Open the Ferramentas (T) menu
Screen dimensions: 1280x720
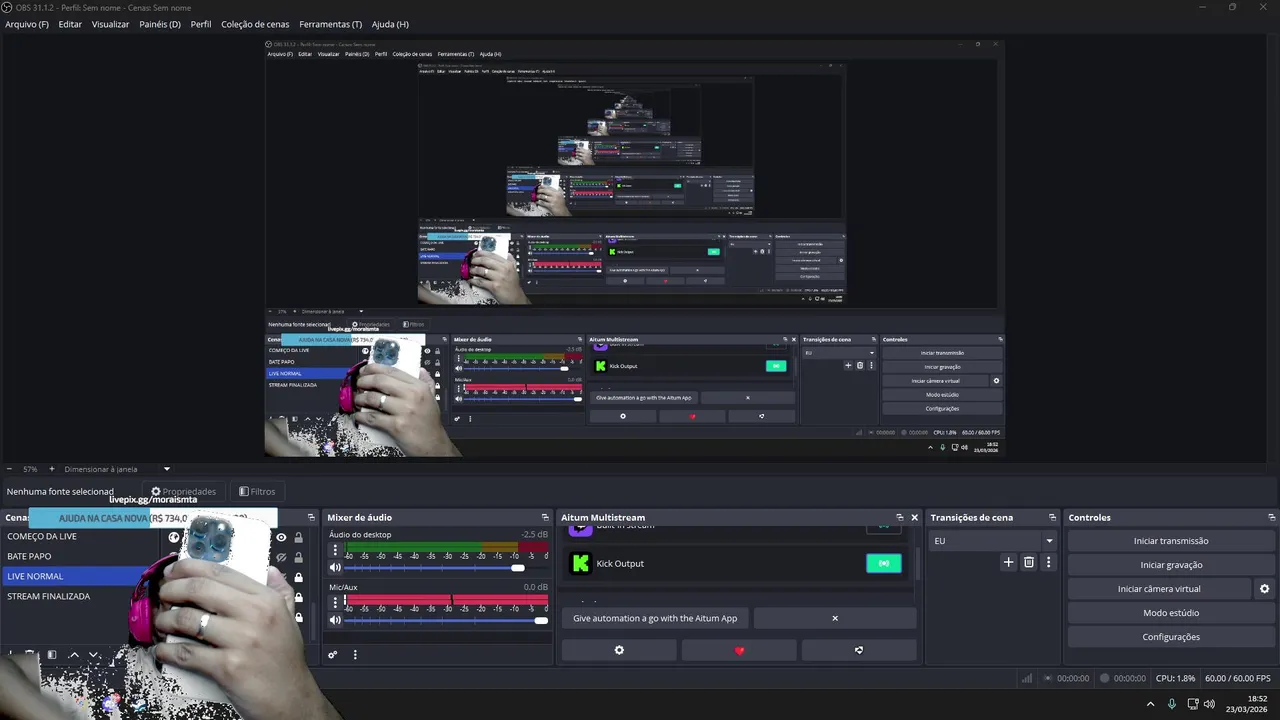[330, 24]
